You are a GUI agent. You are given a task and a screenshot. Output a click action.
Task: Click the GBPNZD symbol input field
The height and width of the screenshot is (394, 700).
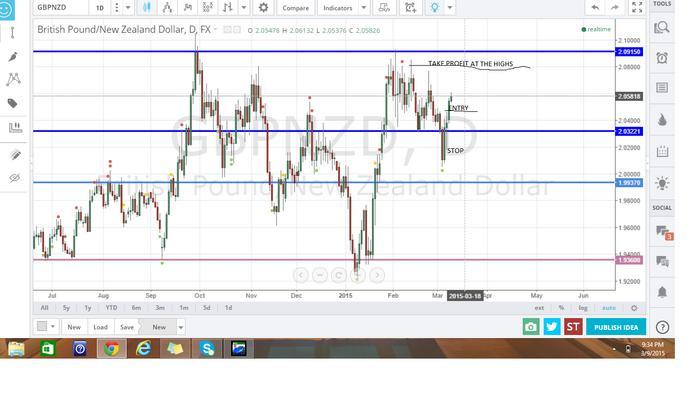(60, 8)
